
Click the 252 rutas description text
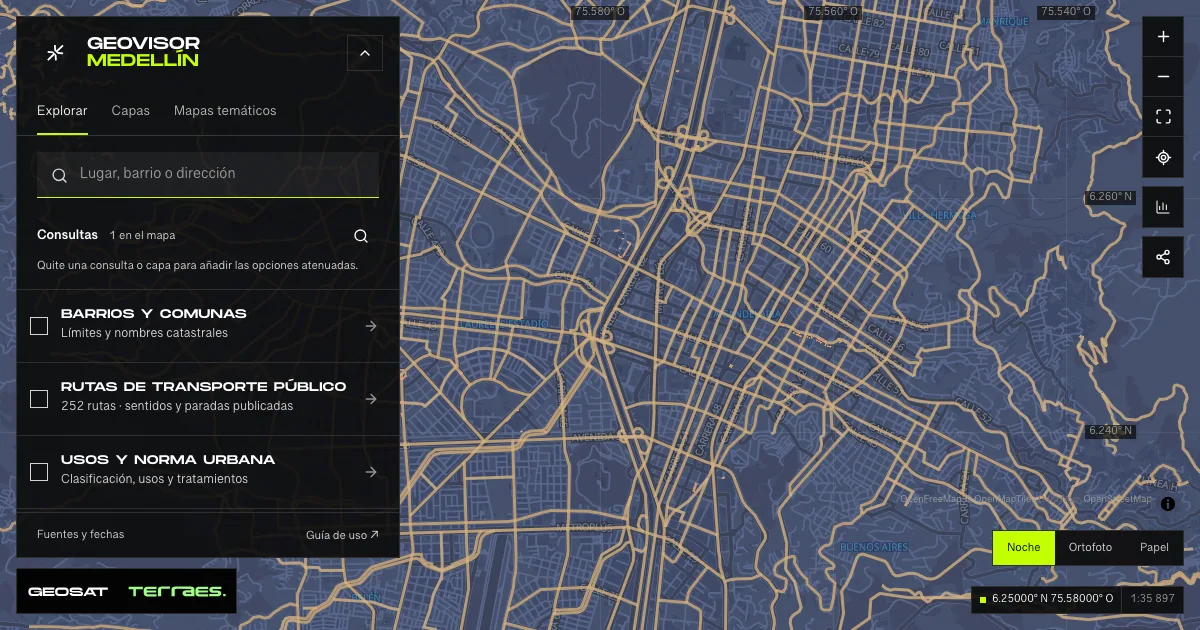click(x=177, y=406)
